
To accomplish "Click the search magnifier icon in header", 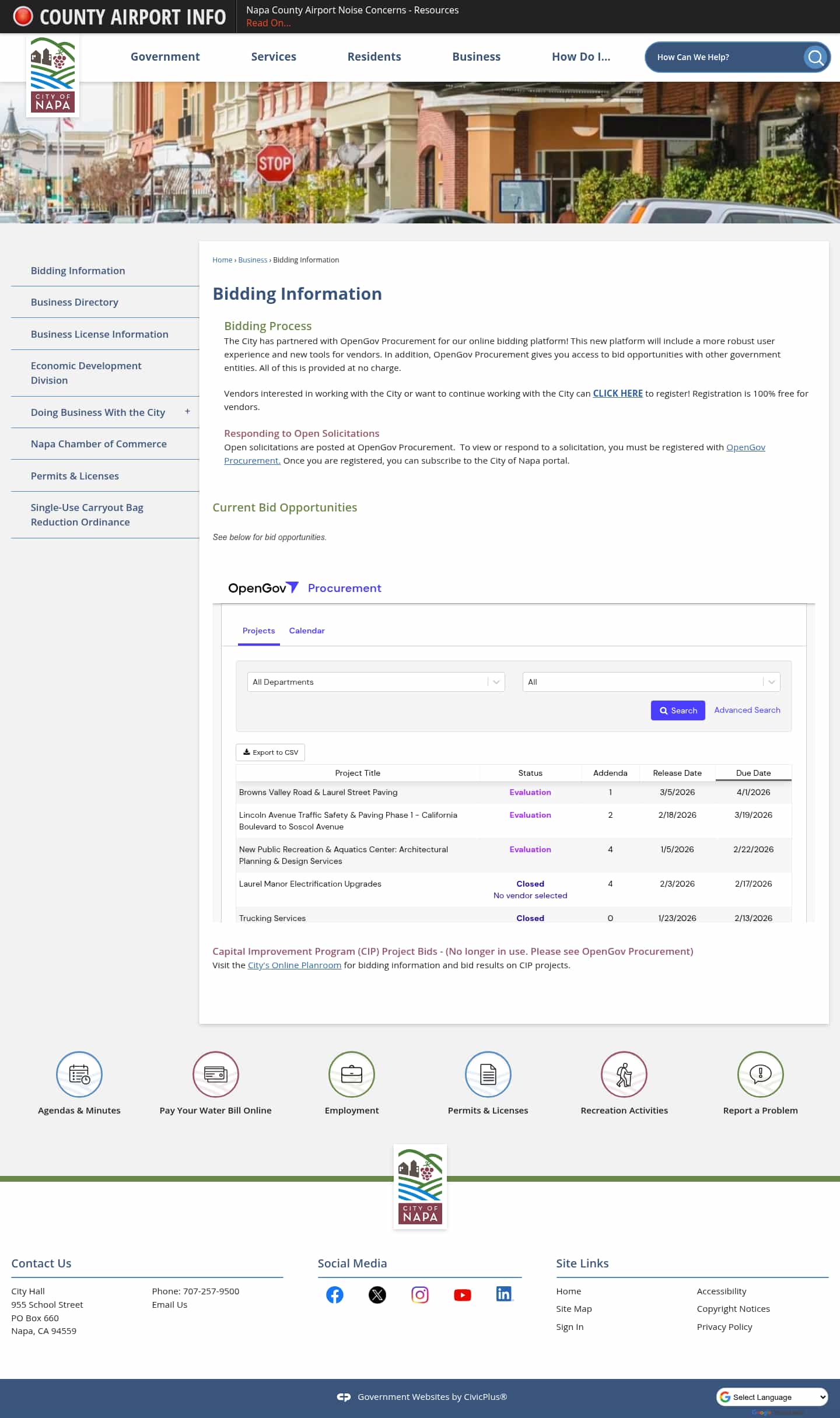I will [x=815, y=57].
